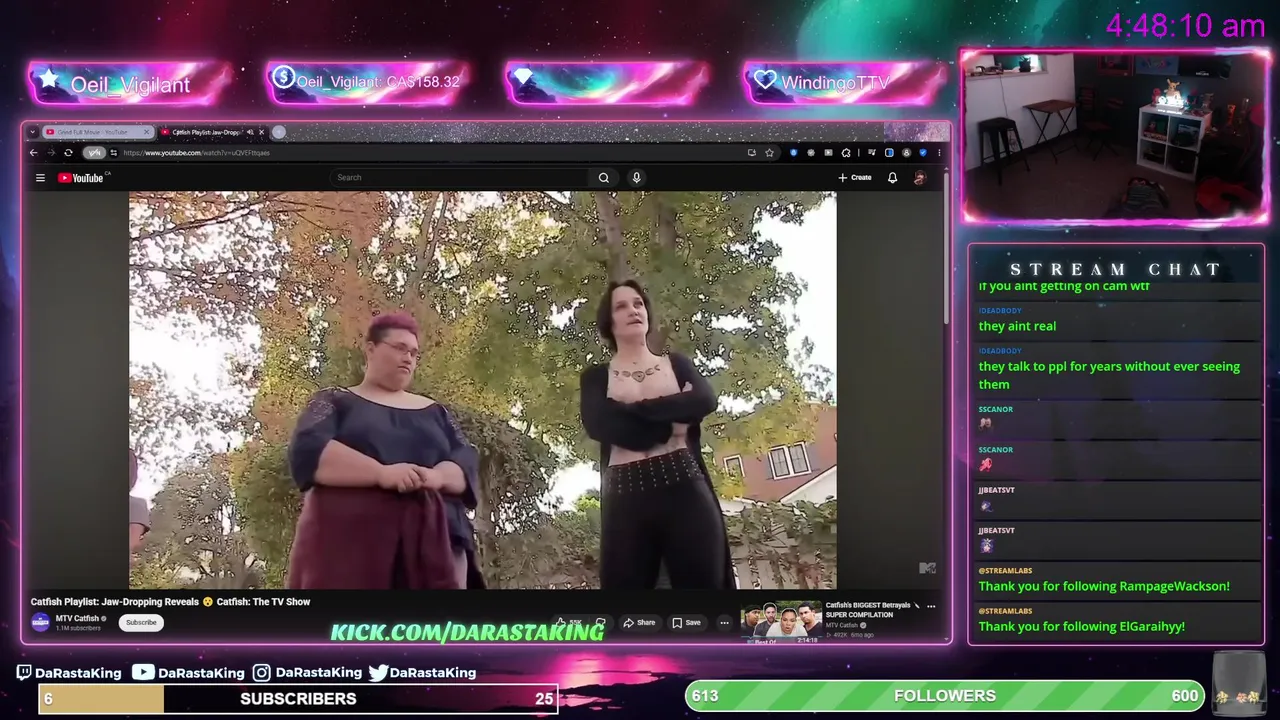Image resolution: width=1280 pixels, height=720 pixels.
Task: Close the Grind Full Movie tab
Action: [147, 132]
